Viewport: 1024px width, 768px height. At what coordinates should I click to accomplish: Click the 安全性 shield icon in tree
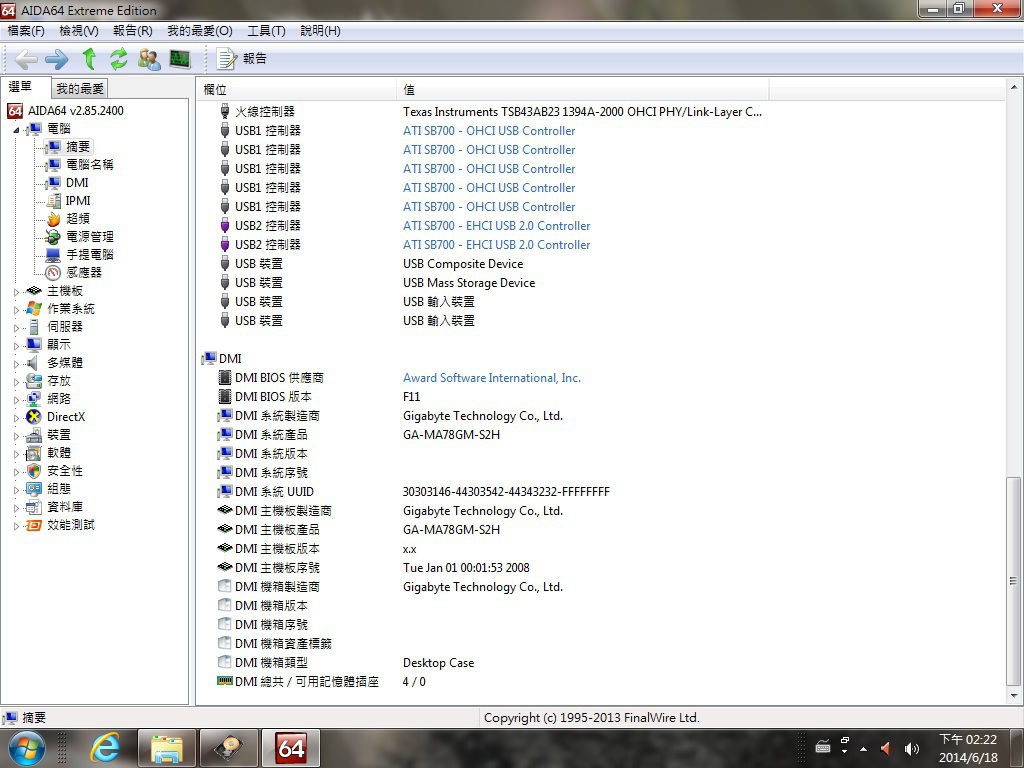pos(34,471)
